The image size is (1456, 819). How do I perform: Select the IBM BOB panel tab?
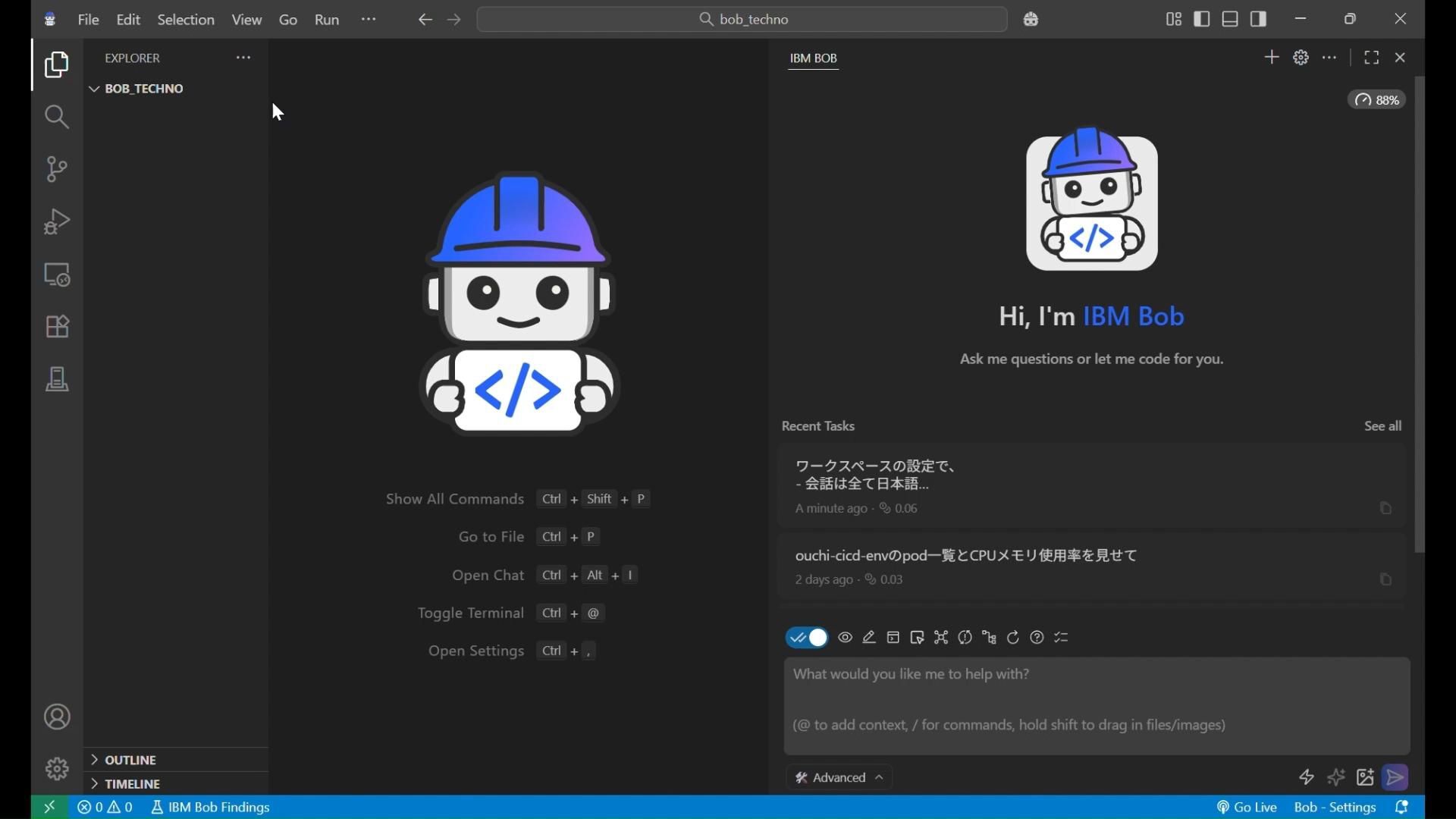tap(814, 58)
